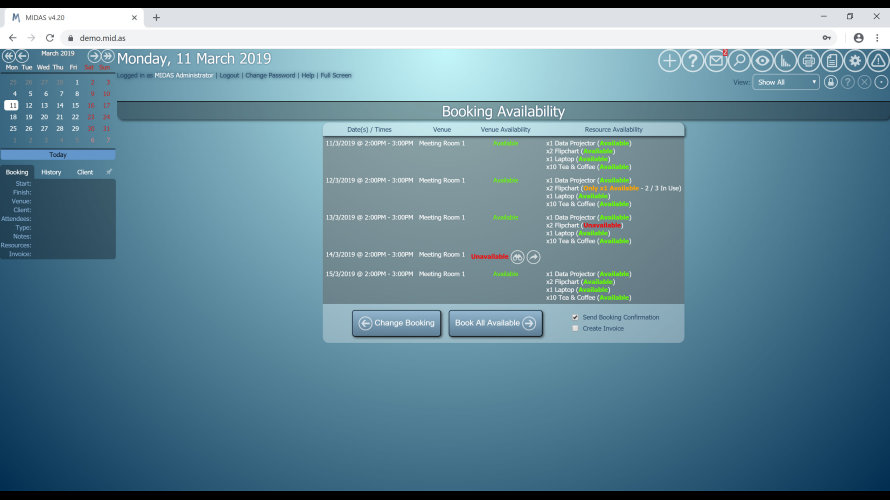This screenshot has width=890, height=500.
Task: Switch to the Client tab
Action: 85,172
